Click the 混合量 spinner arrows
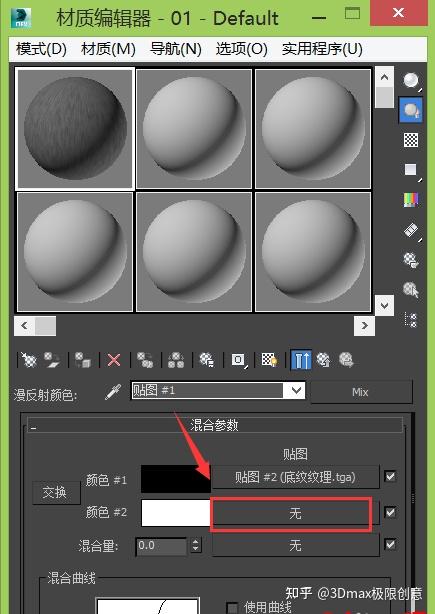Image resolution: width=435 pixels, height=614 pixels. coord(196,545)
